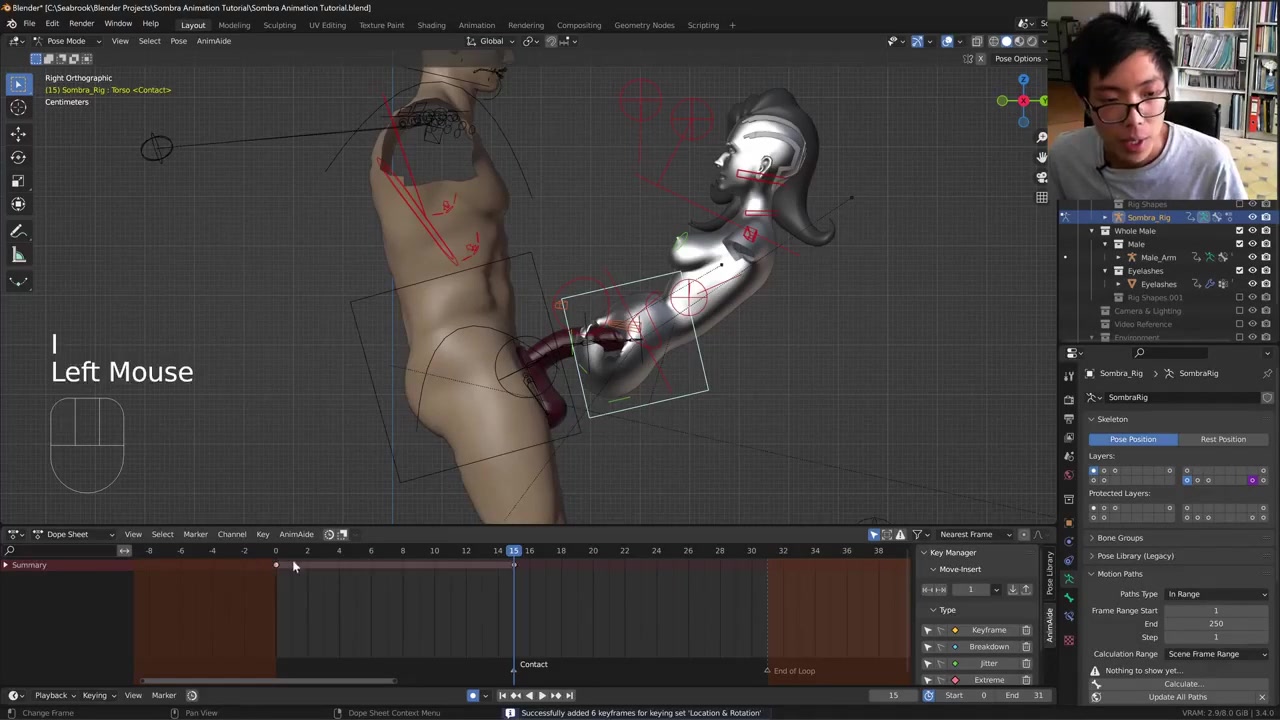The width and height of the screenshot is (1280, 720).
Task: Select the Annotate pencil tool
Action: (x=18, y=231)
